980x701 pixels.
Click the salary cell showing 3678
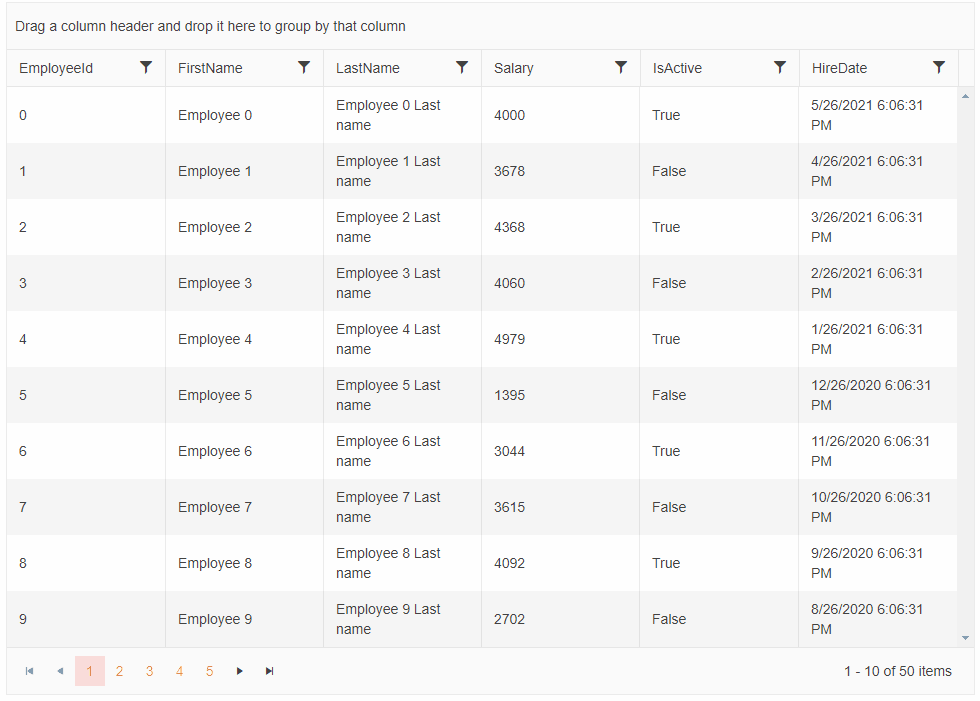[x=509, y=171]
